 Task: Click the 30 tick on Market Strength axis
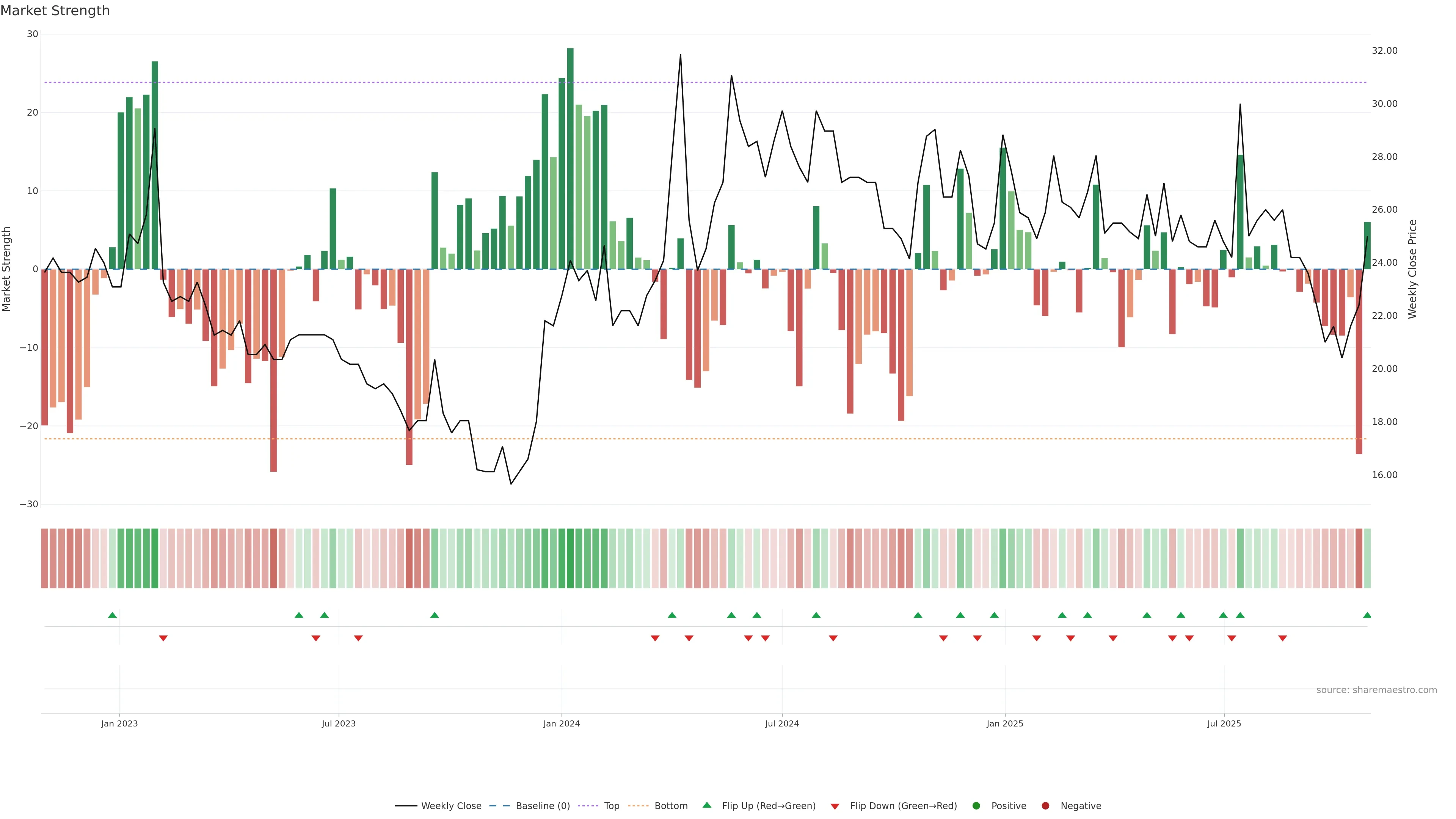32,34
